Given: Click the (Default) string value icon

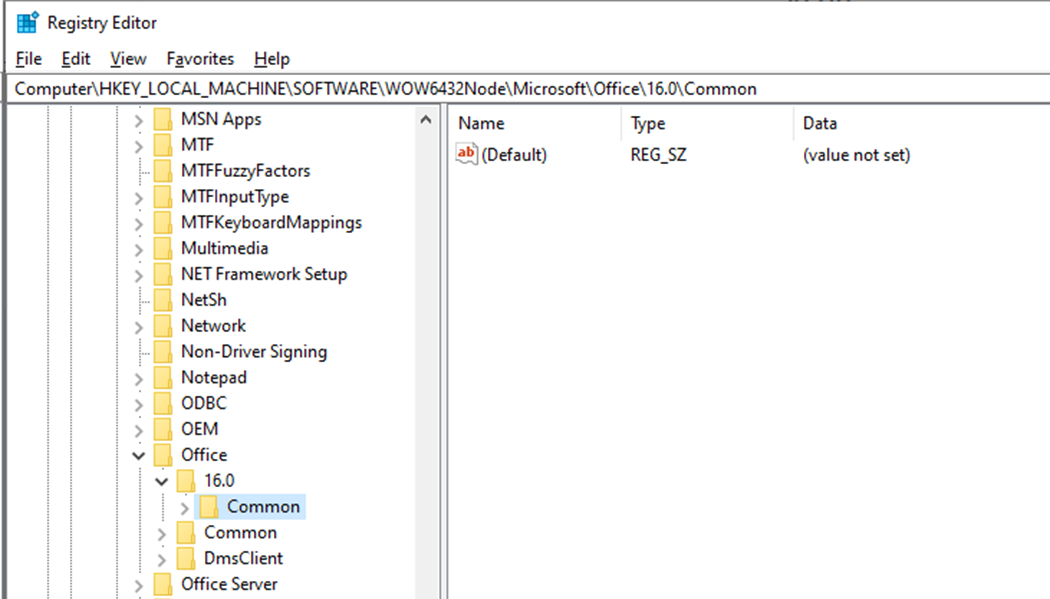Looking at the screenshot, I should 467,154.
